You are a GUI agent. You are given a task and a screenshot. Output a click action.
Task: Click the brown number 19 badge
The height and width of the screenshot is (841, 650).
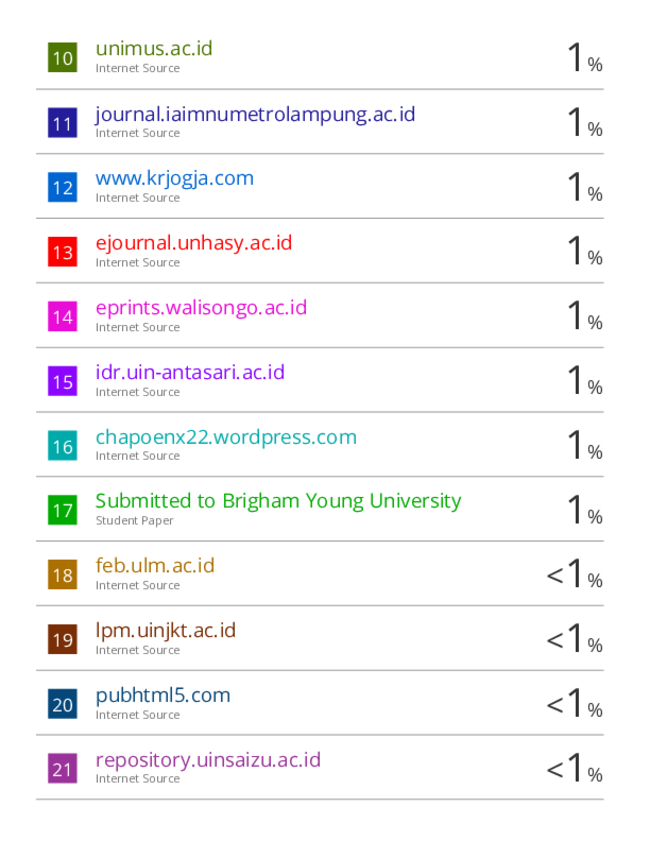pyautogui.click(x=62, y=639)
